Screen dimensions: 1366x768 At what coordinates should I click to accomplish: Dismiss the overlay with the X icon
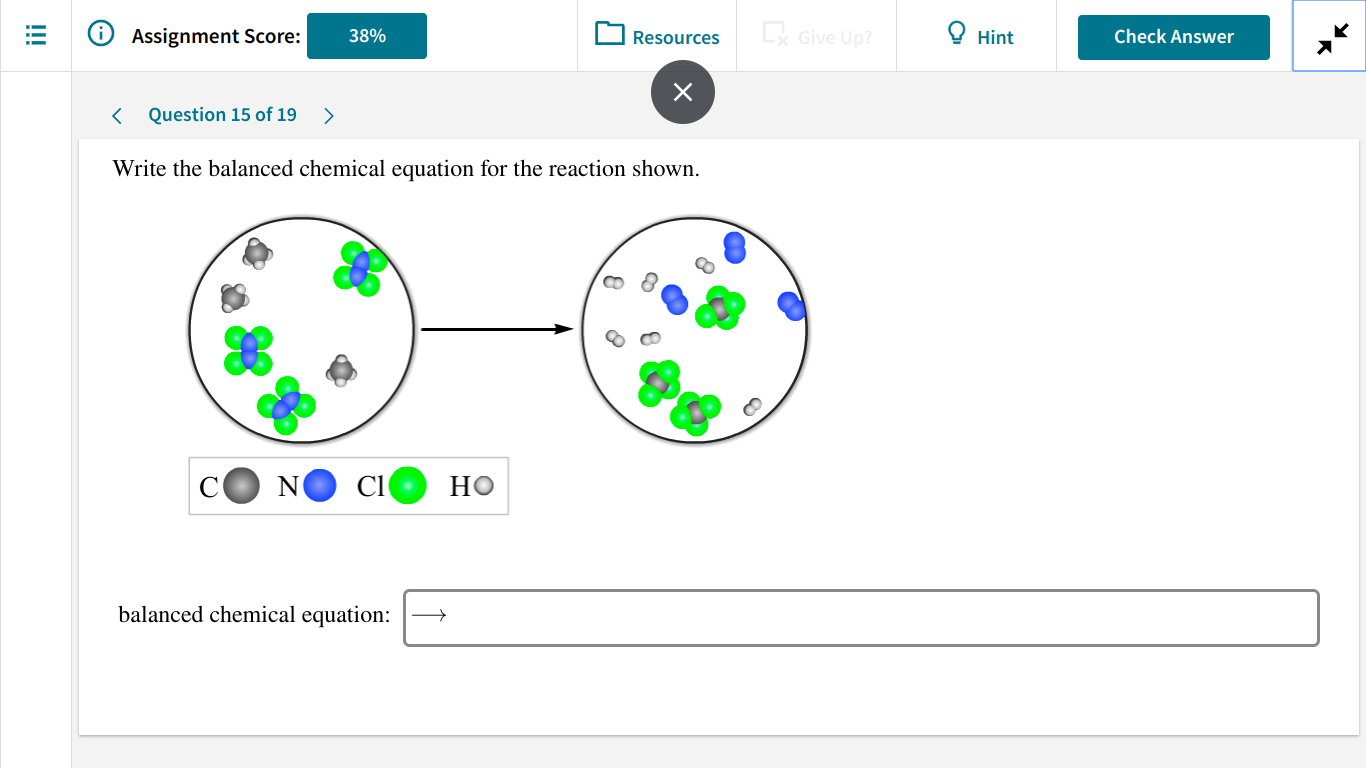click(x=683, y=92)
